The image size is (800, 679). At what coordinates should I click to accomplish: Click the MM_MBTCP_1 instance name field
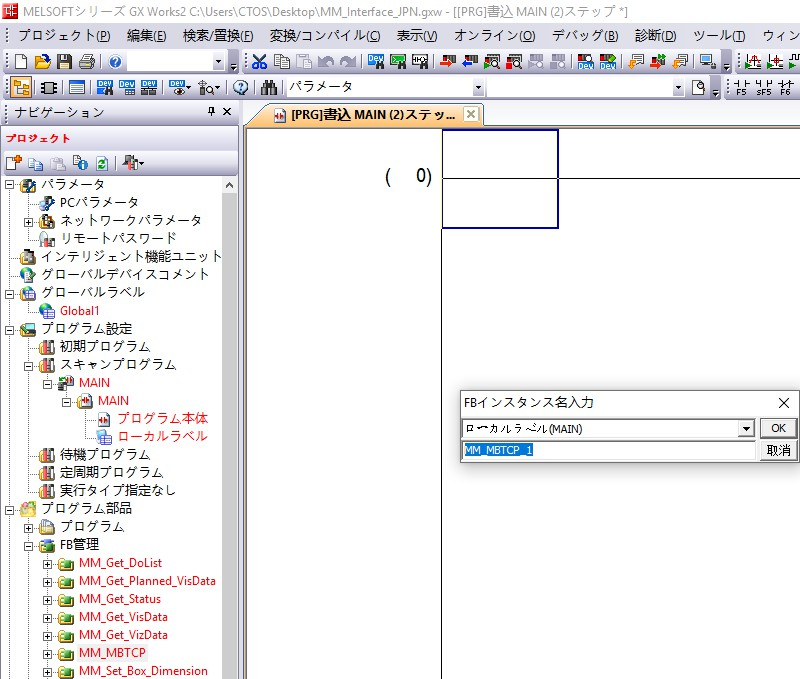click(609, 450)
